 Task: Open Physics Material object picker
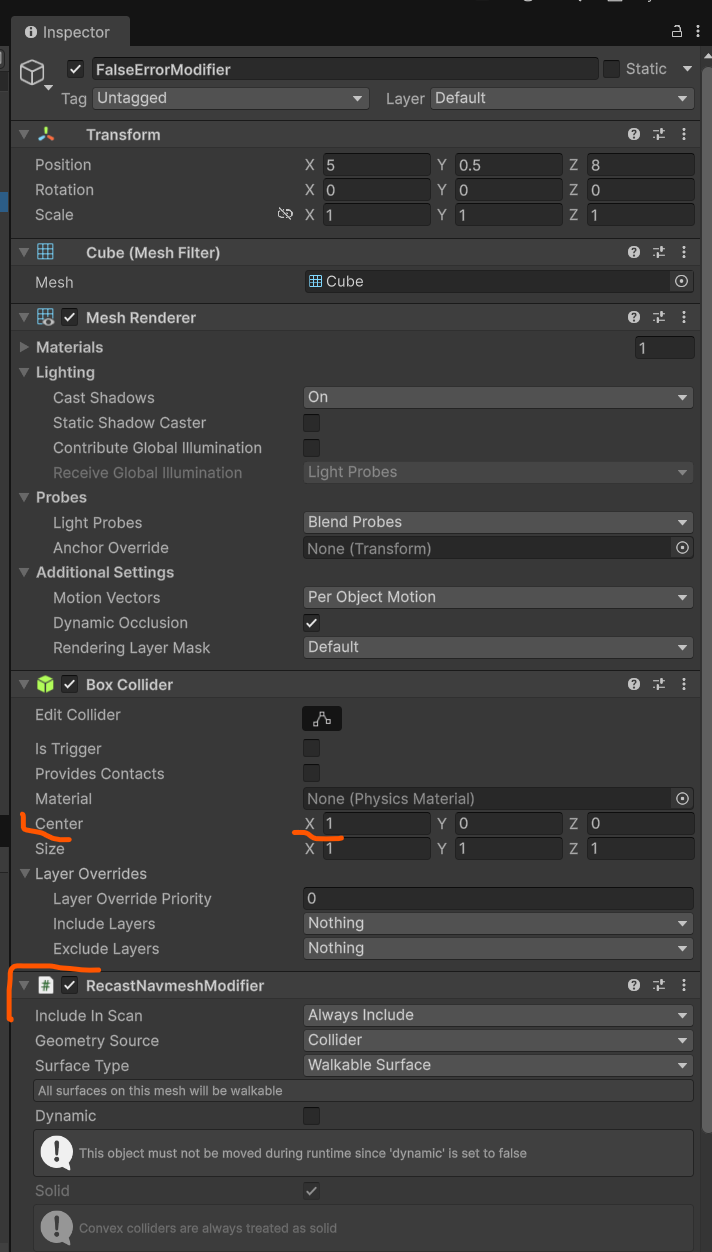[x=682, y=799]
